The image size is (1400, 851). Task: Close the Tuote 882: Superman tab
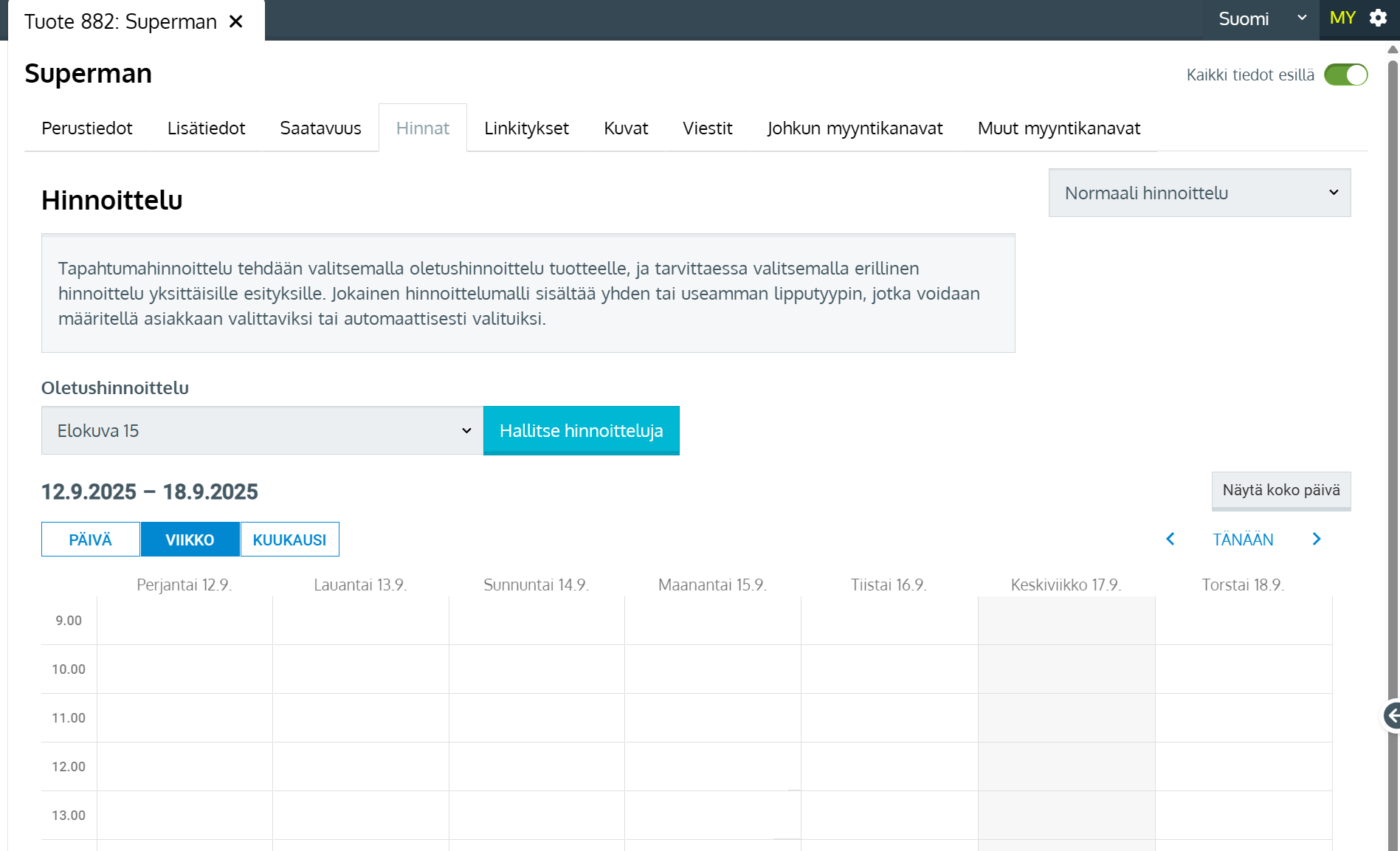(x=236, y=21)
